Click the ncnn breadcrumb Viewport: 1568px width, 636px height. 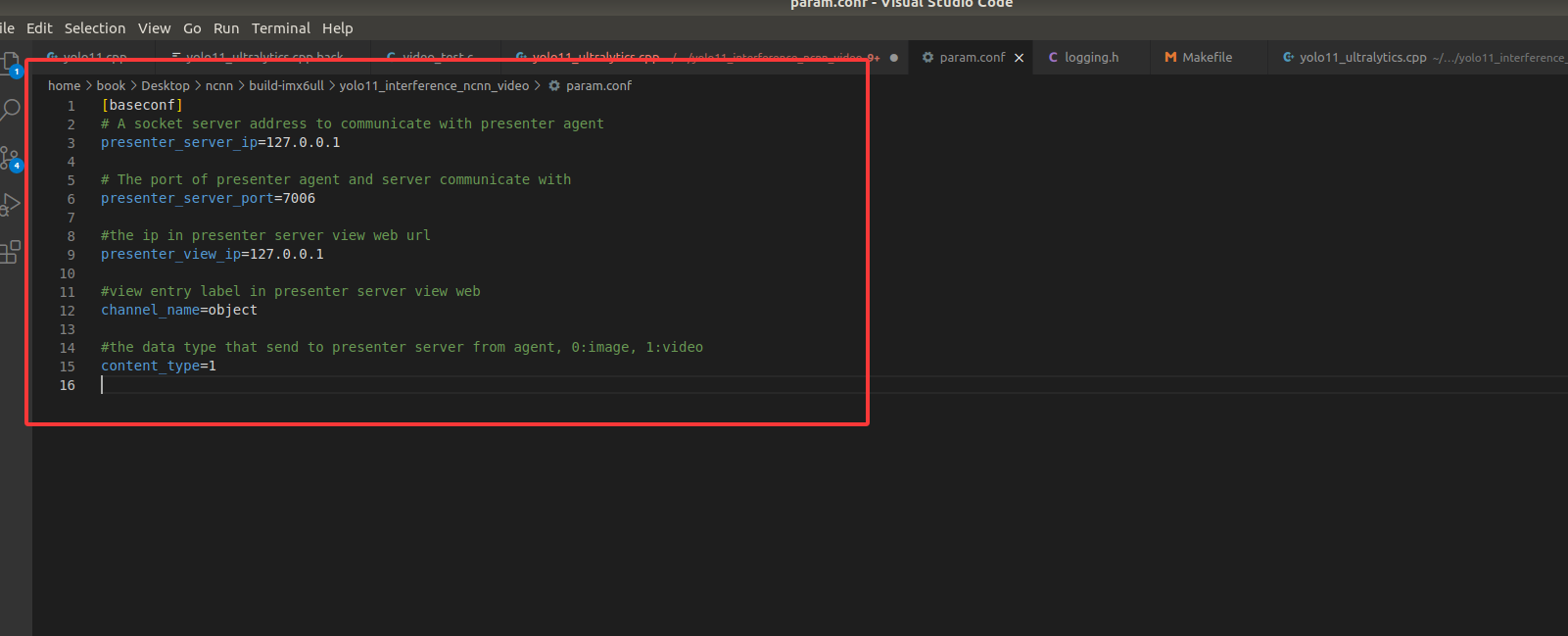[x=219, y=86]
